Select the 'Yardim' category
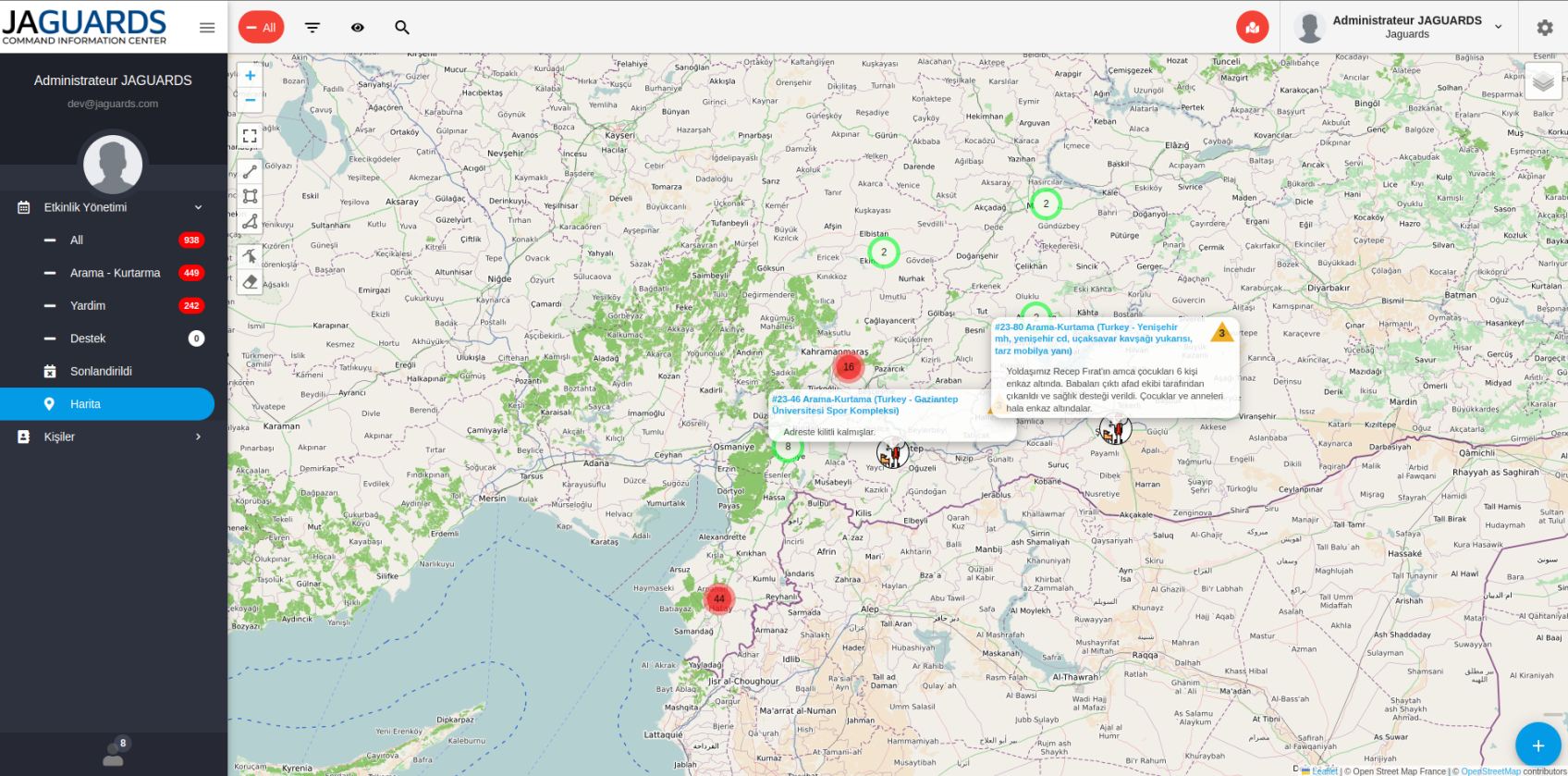This screenshot has width=1568, height=776. point(114,305)
